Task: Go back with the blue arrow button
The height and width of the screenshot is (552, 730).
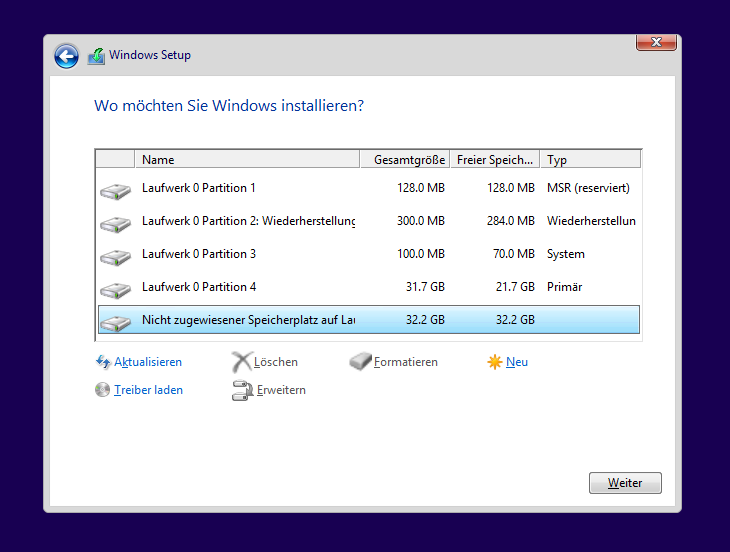Action: point(66,56)
